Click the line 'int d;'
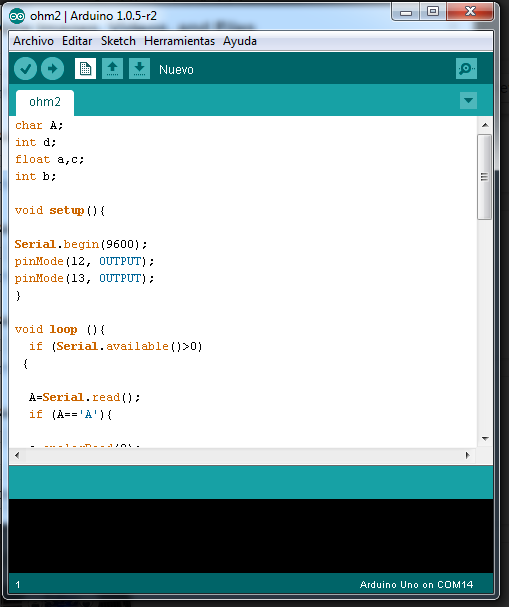This screenshot has height=607, width=509. (36, 142)
